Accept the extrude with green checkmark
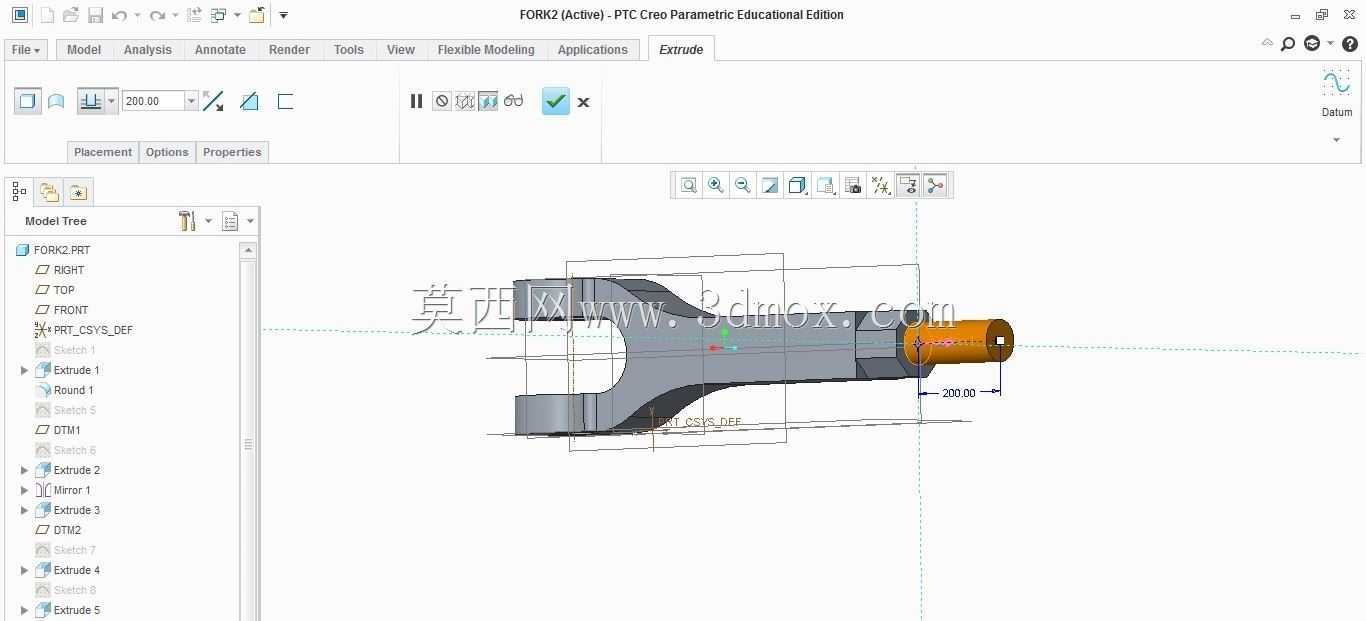This screenshot has width=1366, height=621. 556,101
